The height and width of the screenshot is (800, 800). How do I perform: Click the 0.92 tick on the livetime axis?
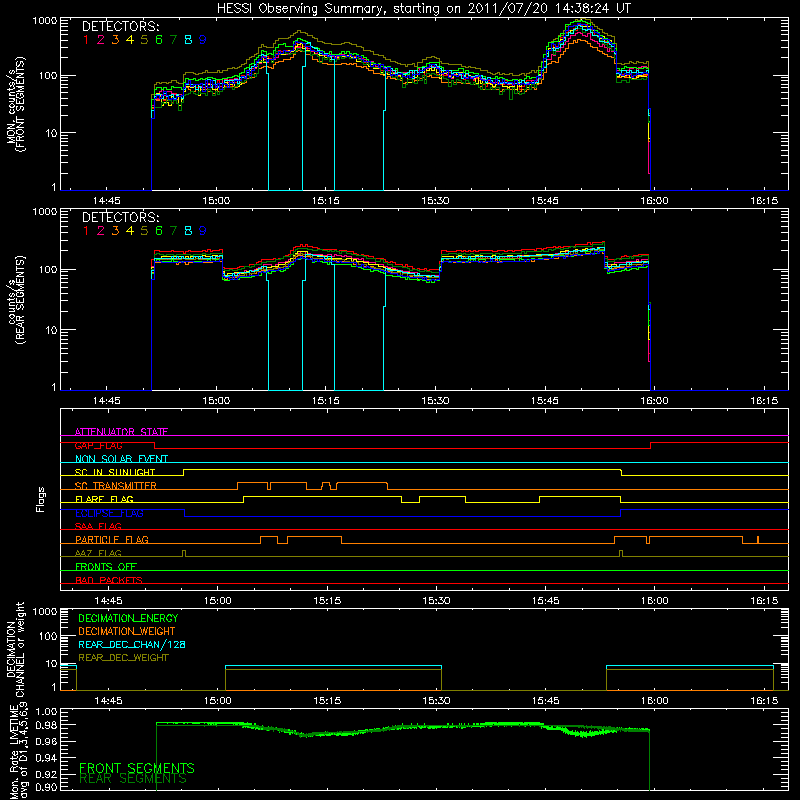click(46, 772)
